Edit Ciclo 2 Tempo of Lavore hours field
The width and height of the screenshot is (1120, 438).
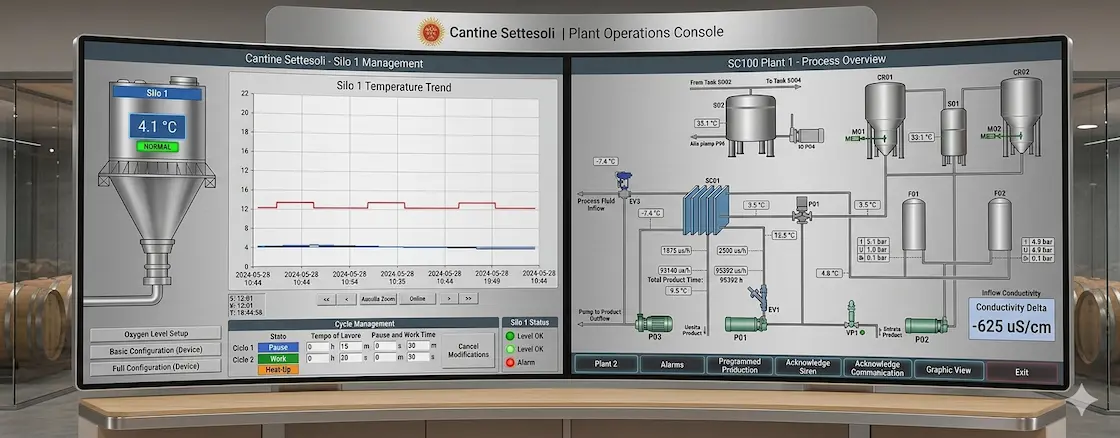tap(317, 357)
